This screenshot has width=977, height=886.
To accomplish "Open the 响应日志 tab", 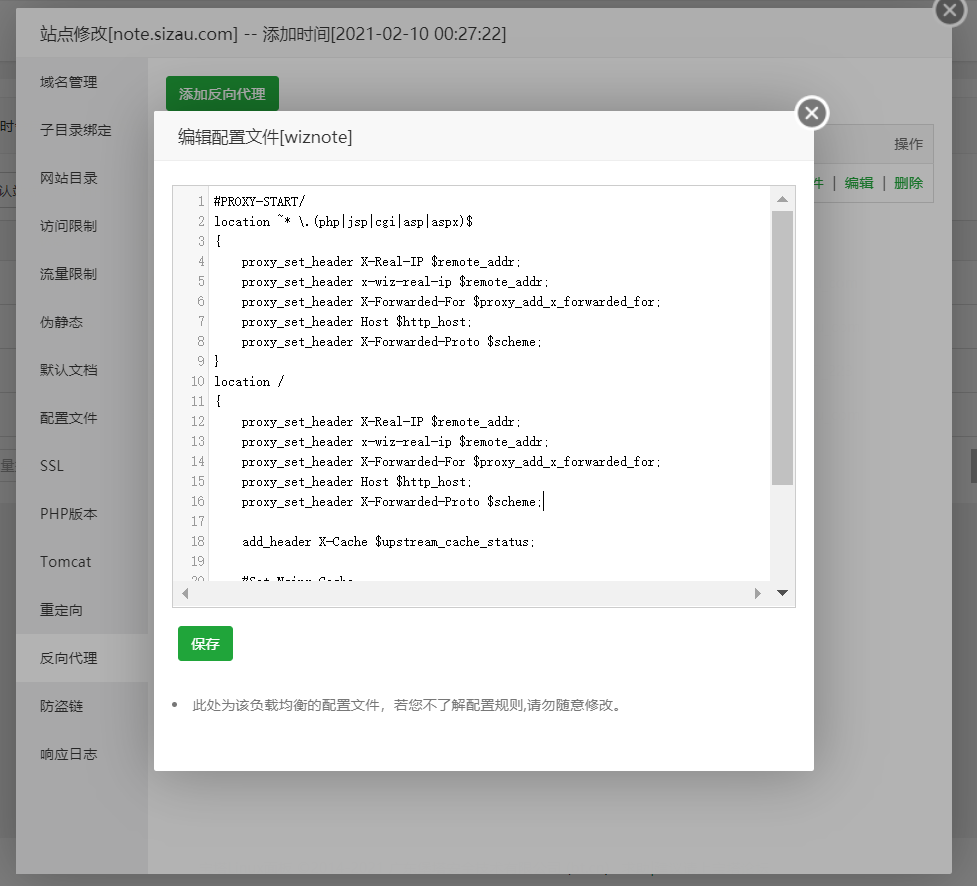I will pos(69,754).
